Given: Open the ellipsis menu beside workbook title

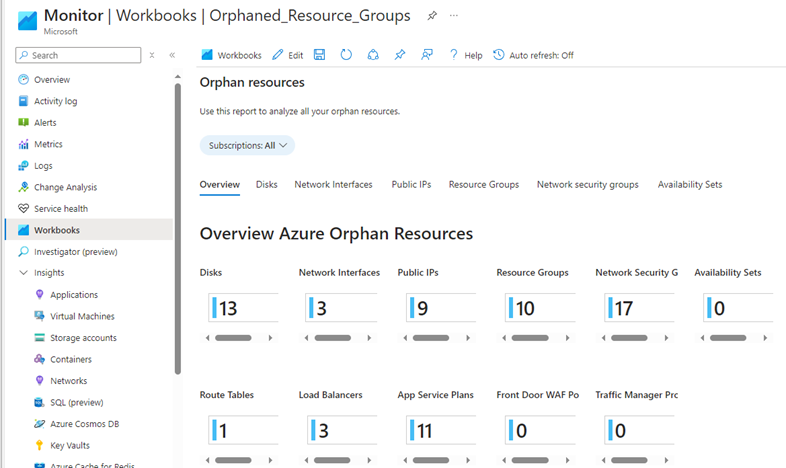Looking at the screenshot, I should click(x=454, y=16).
